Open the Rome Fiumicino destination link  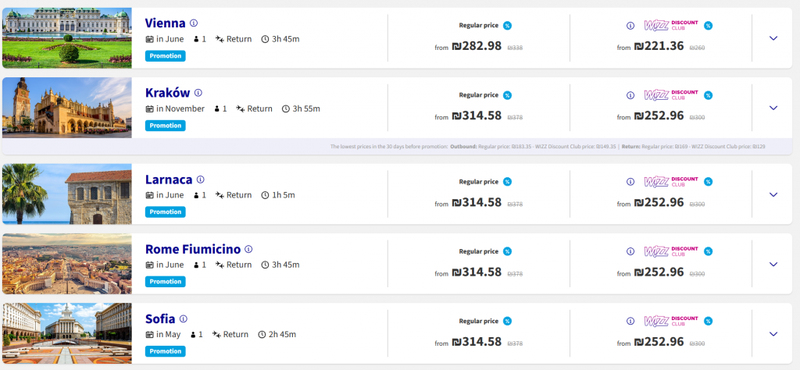click(193, 250)
